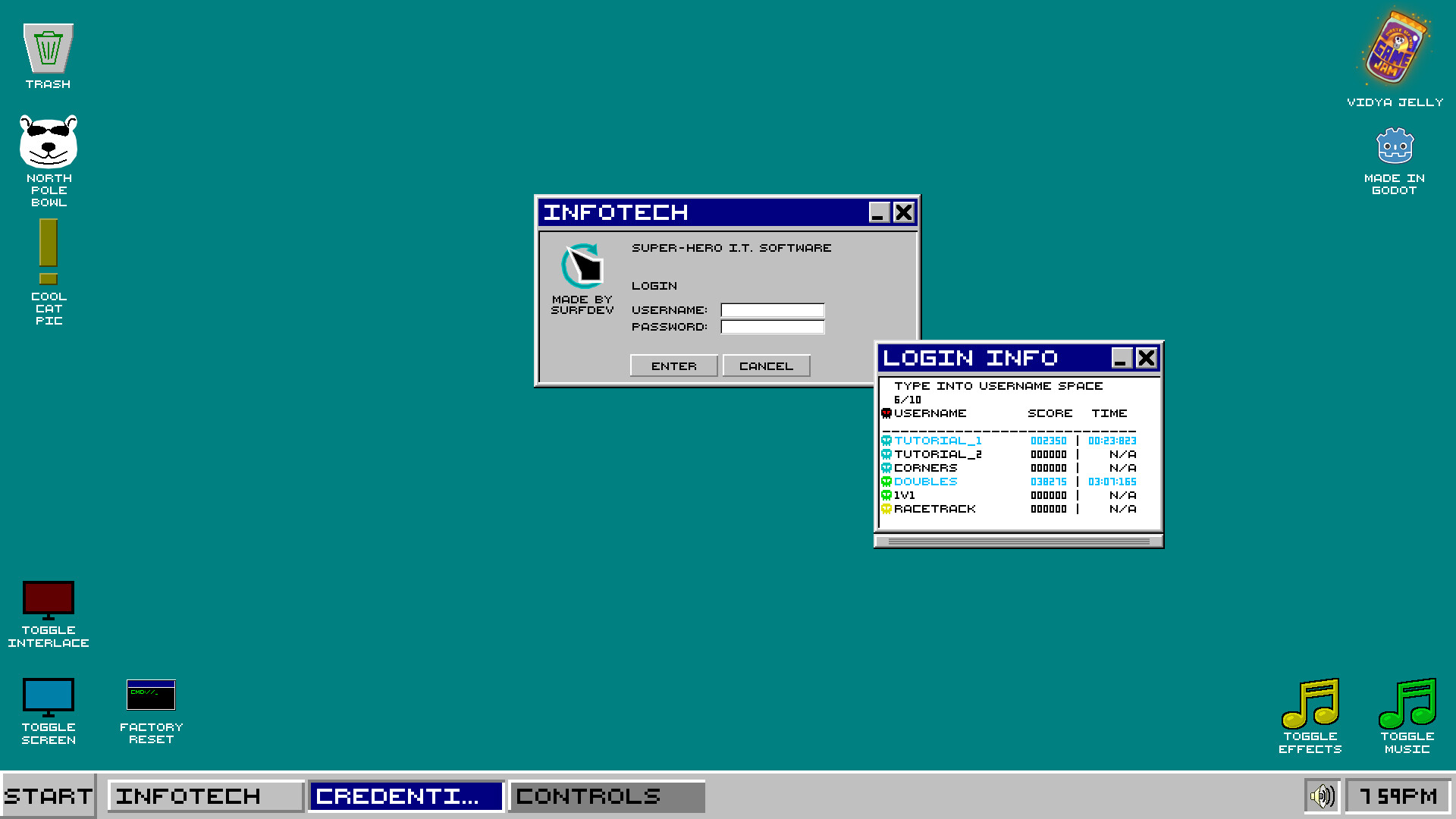Image resolution: width=1456 pixels, height=819 pixels.
Task: Switch to the CREDENTI... taskbar item
Action: click(406, 795)
